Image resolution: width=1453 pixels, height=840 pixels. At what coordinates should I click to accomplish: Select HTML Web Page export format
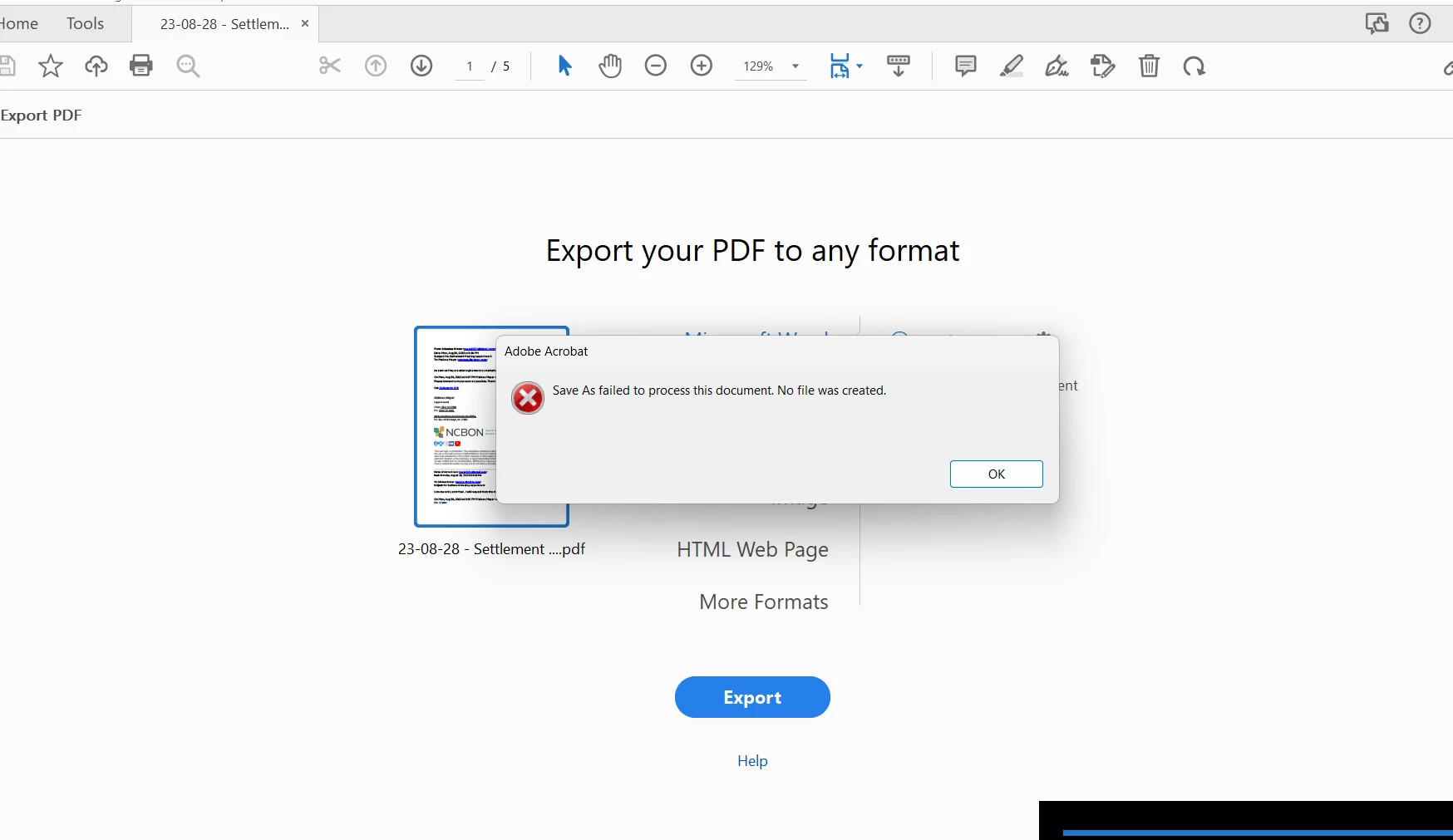[x=752, y=549]
